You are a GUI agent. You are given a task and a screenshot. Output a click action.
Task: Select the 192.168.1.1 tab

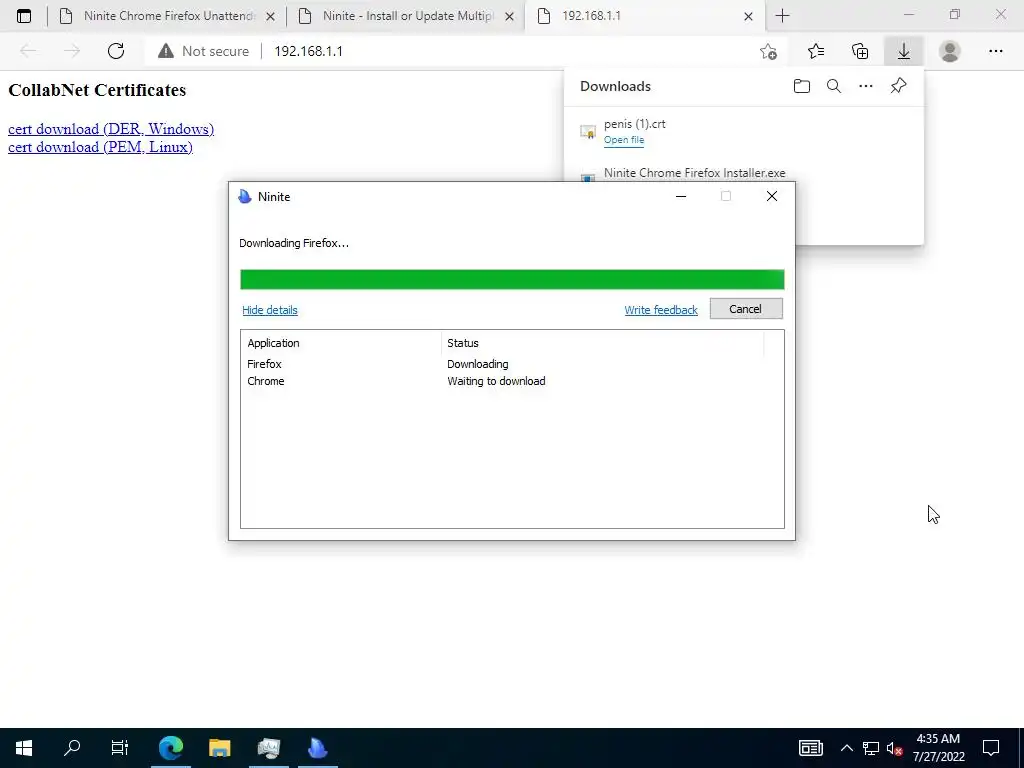(x=645, y=16)
